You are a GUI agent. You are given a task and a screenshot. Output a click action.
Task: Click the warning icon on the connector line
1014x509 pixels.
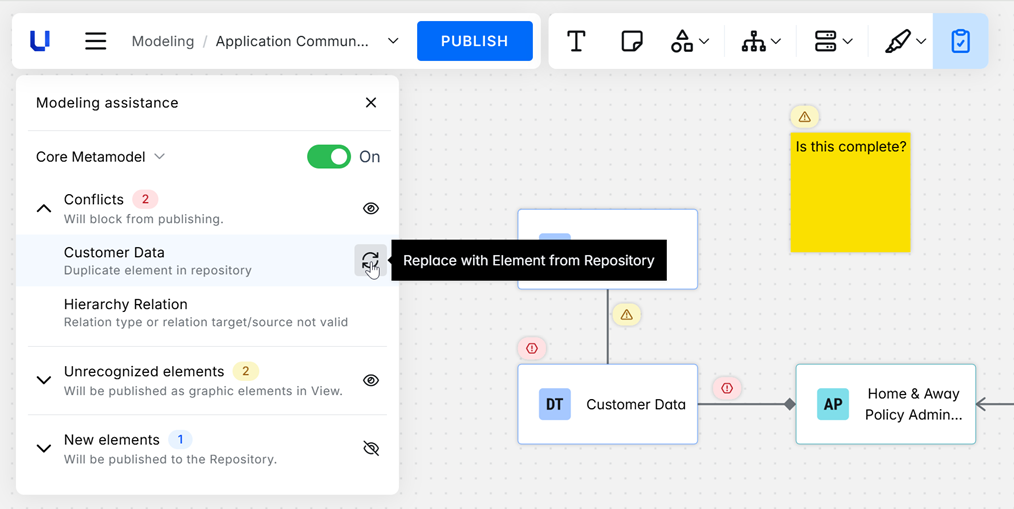pos(627,315)
